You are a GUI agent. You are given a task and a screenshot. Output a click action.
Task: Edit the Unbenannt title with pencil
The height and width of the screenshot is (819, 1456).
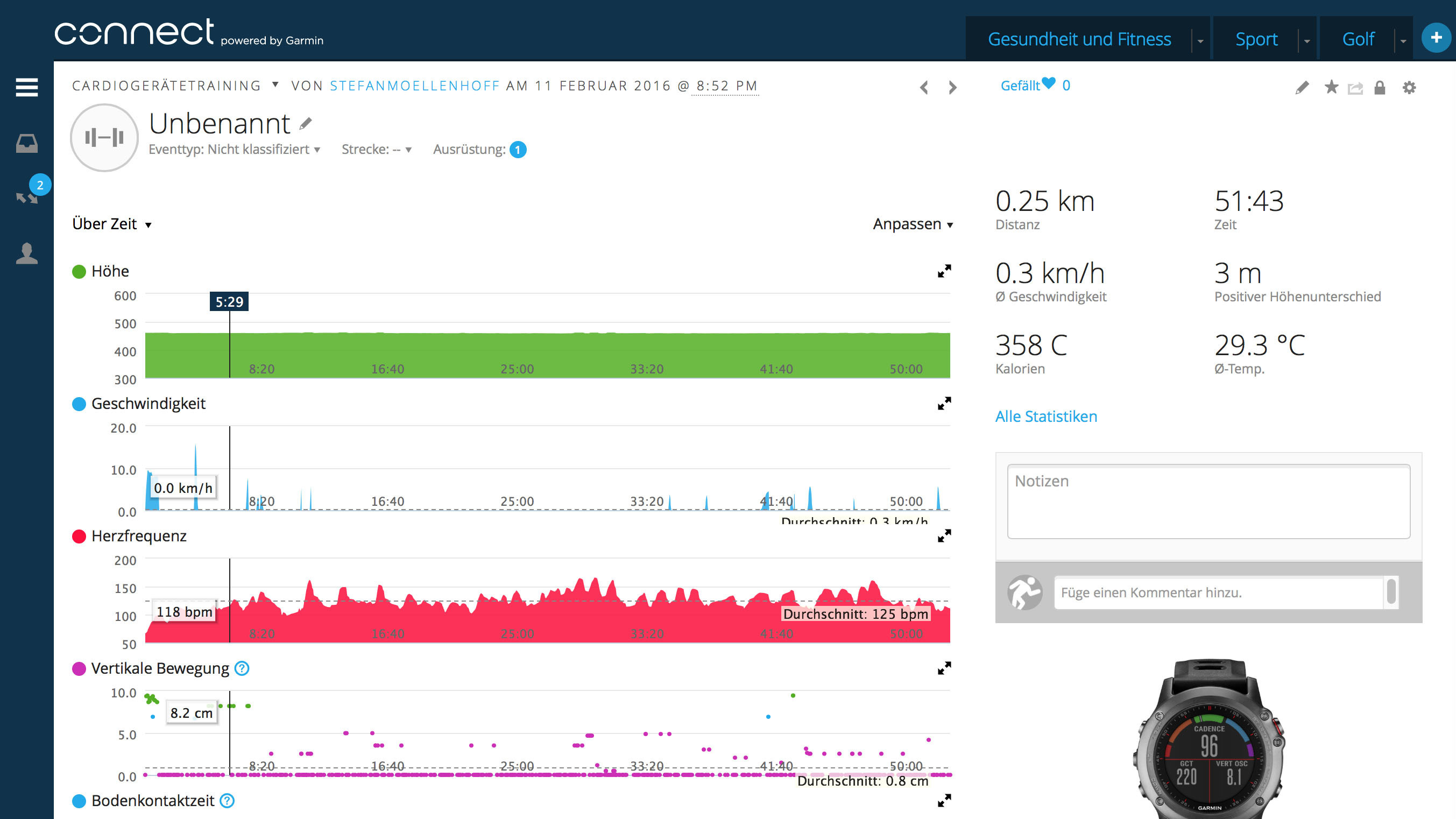306,124
